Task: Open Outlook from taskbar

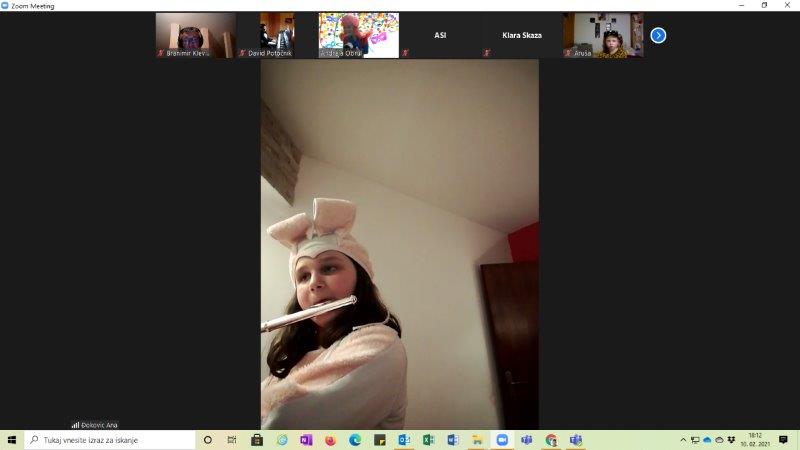Action: [404, 440]
